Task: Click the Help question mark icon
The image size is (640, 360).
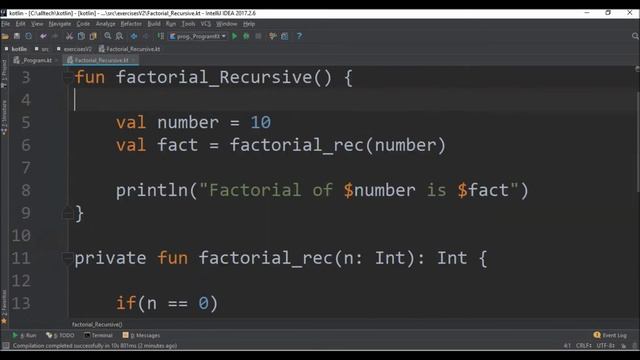Action: [299, 36]
